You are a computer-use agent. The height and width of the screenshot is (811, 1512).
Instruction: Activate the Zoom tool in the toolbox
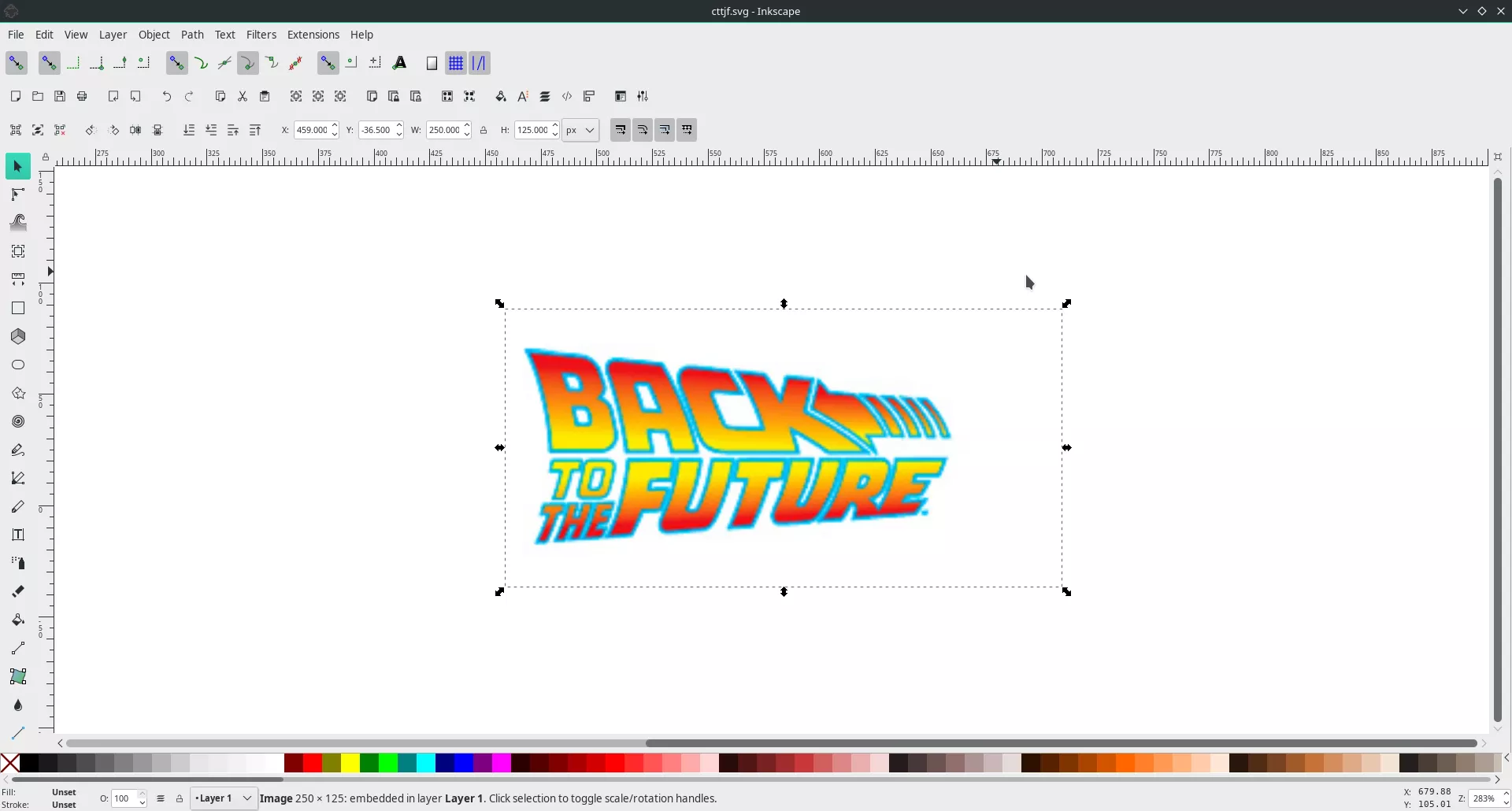pyautogui.click(x=18, y=251)
